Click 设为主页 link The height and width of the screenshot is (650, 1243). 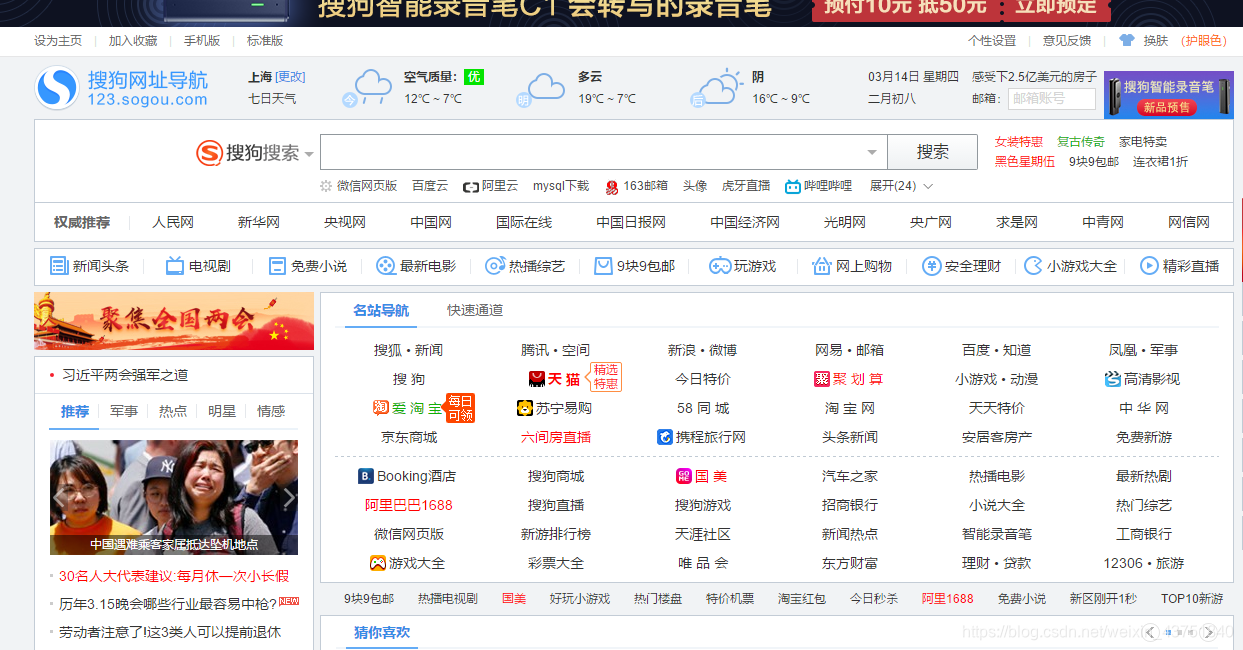tap(58, 40)
